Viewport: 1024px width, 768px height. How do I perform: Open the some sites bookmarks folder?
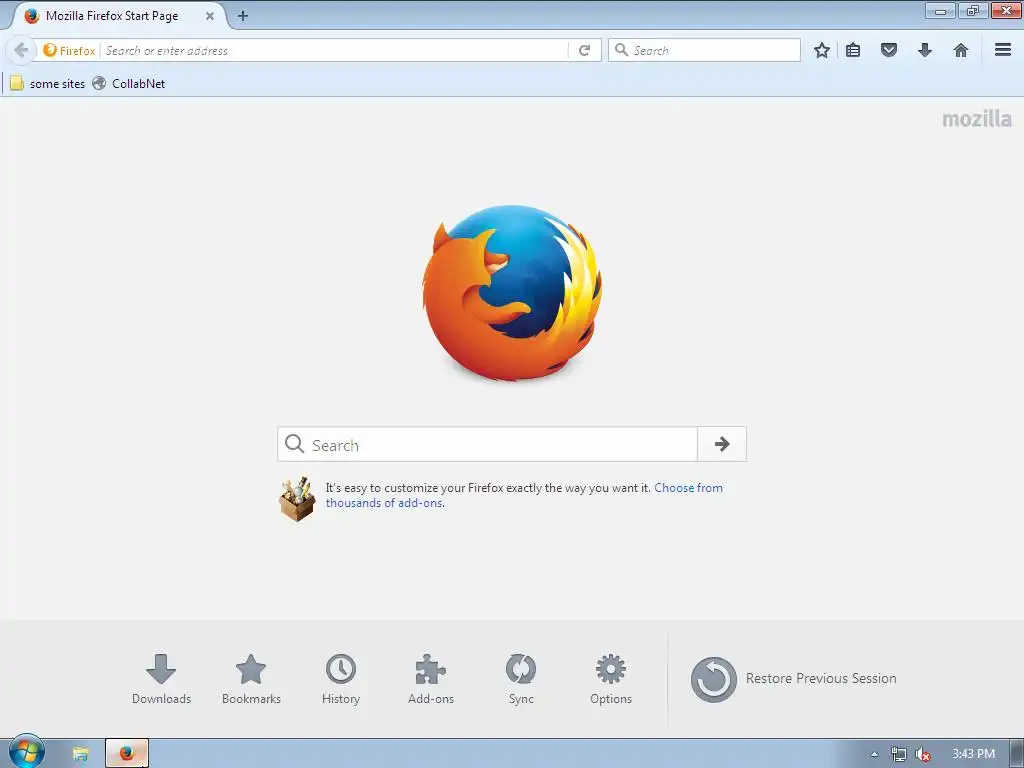coord(48,84)
